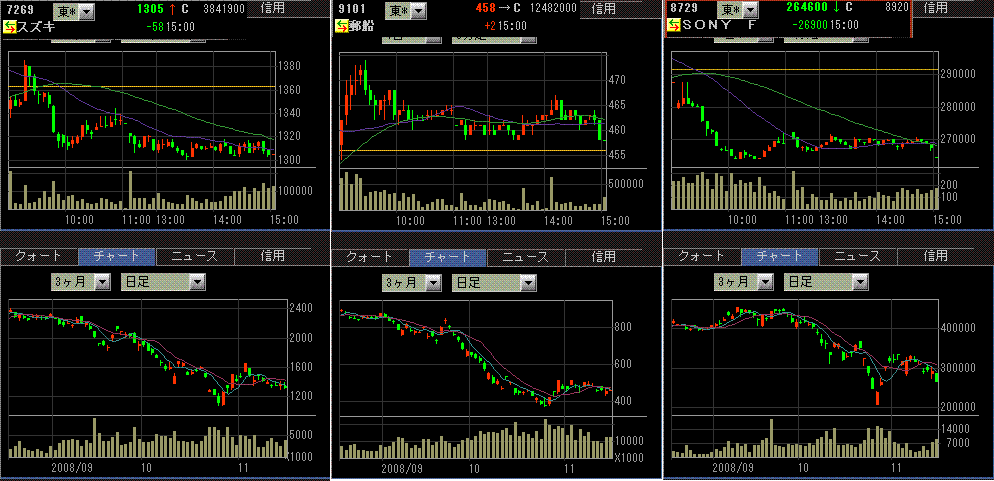Image resolution: width=994 pixels, height=481 pixels.
Task: Click stock code 9101
Action: 351,9
